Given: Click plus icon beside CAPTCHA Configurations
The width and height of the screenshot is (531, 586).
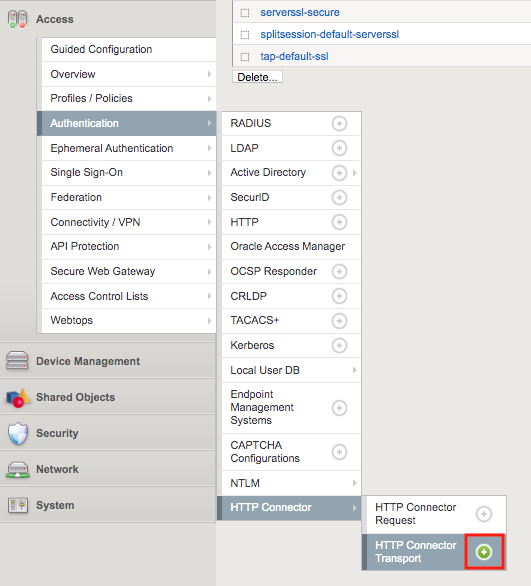Looking at the screenshot, I should point(339,452).
